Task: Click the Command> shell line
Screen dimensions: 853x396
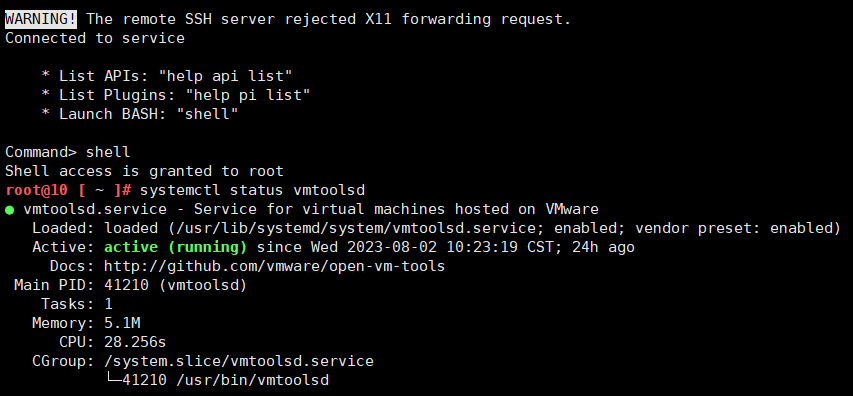Action: (x=67, y=152)
